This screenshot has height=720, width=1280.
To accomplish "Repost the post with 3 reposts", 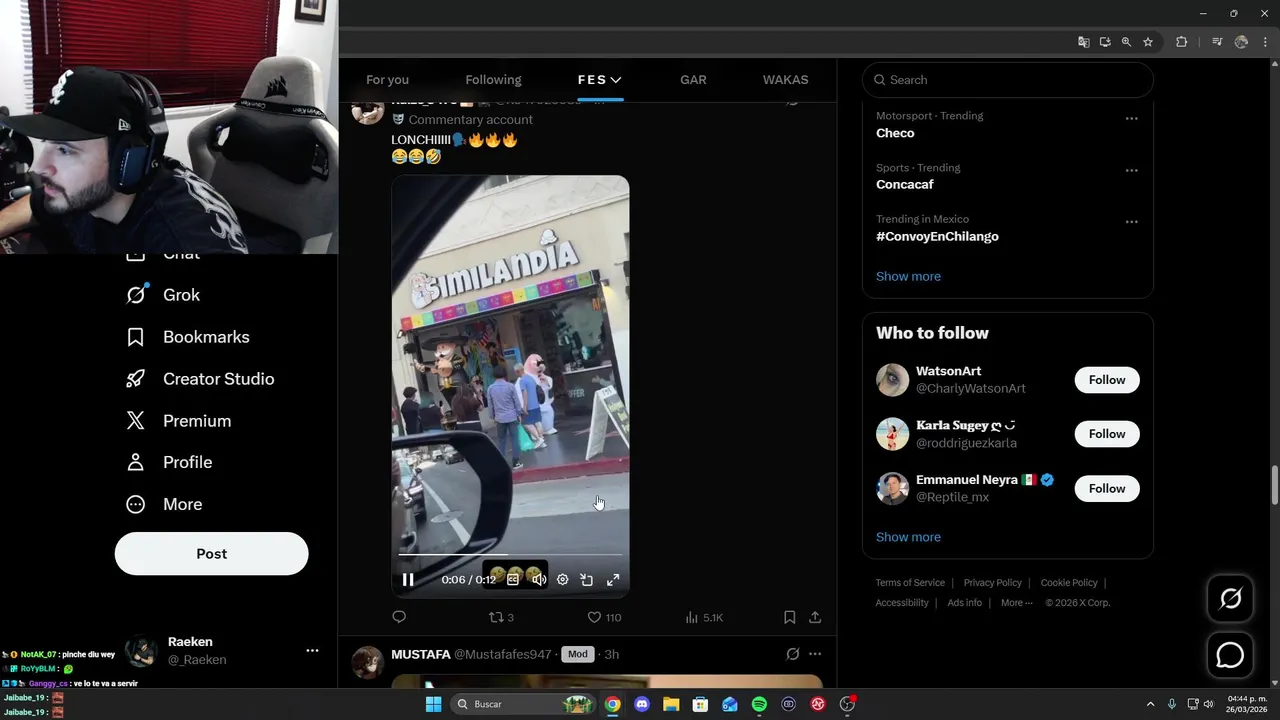I will tap(500, 617).
